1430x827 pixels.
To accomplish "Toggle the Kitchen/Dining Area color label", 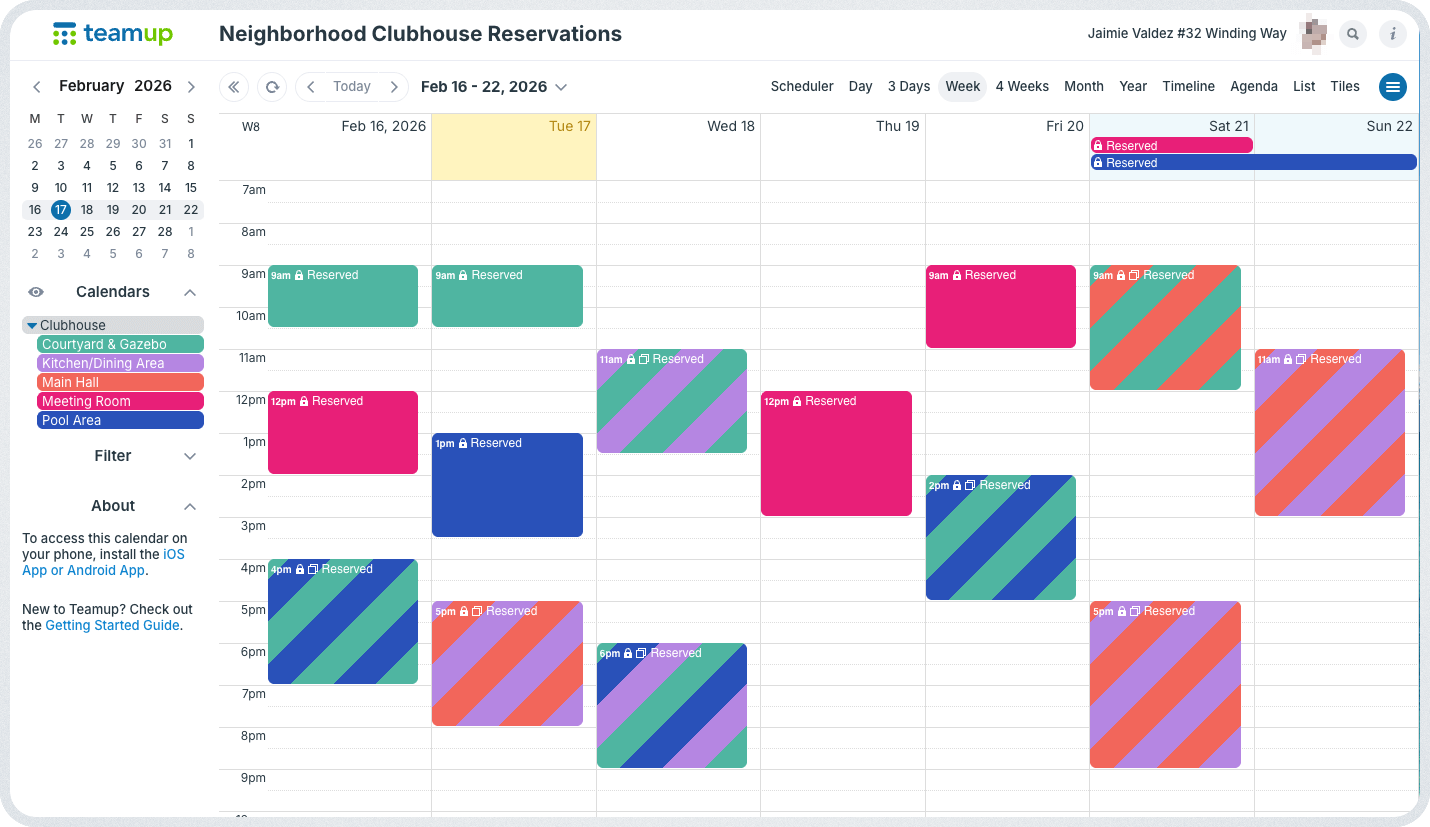I will coord(120,363).
